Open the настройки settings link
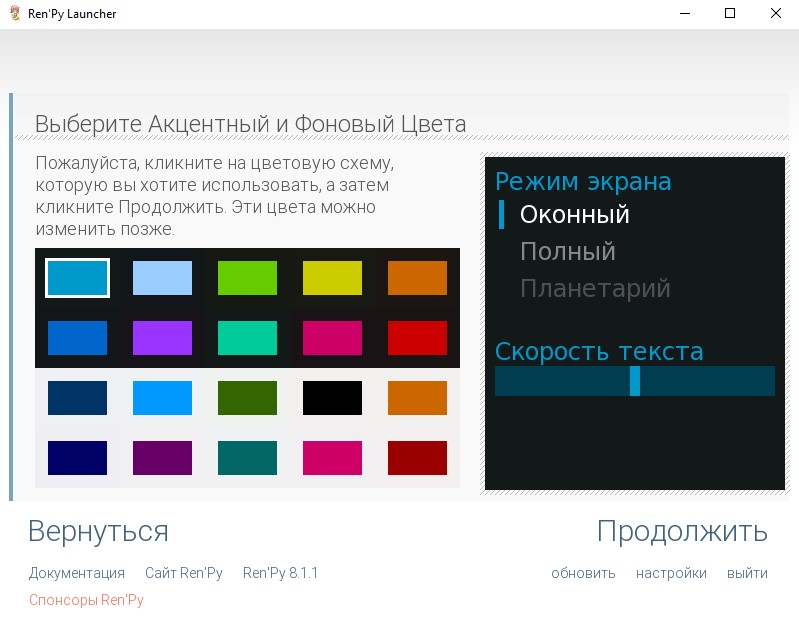Viewport: 799px width, 628px height. [671, 573]
